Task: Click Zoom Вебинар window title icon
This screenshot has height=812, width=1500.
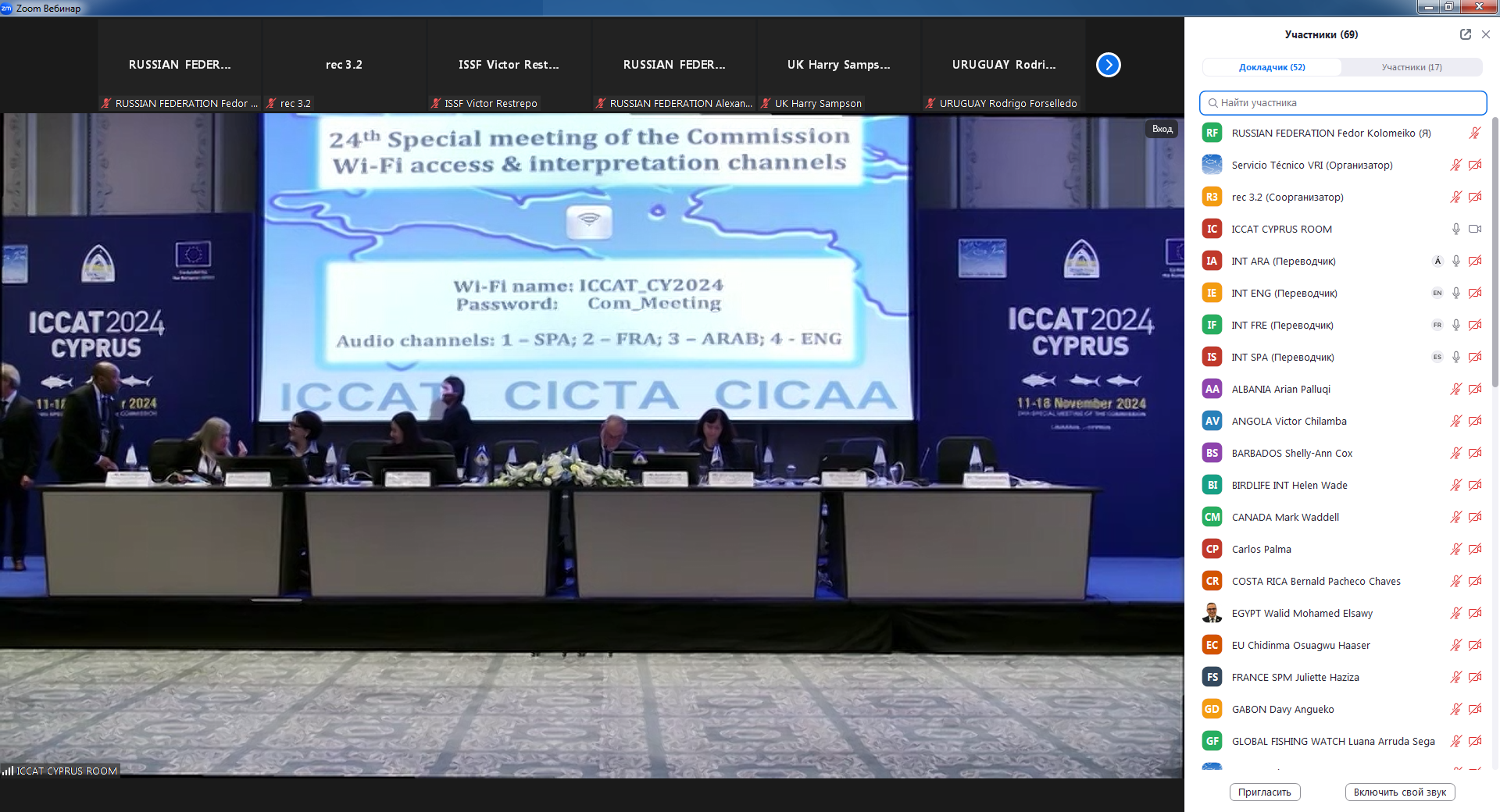Action: (x=6, y=8)
